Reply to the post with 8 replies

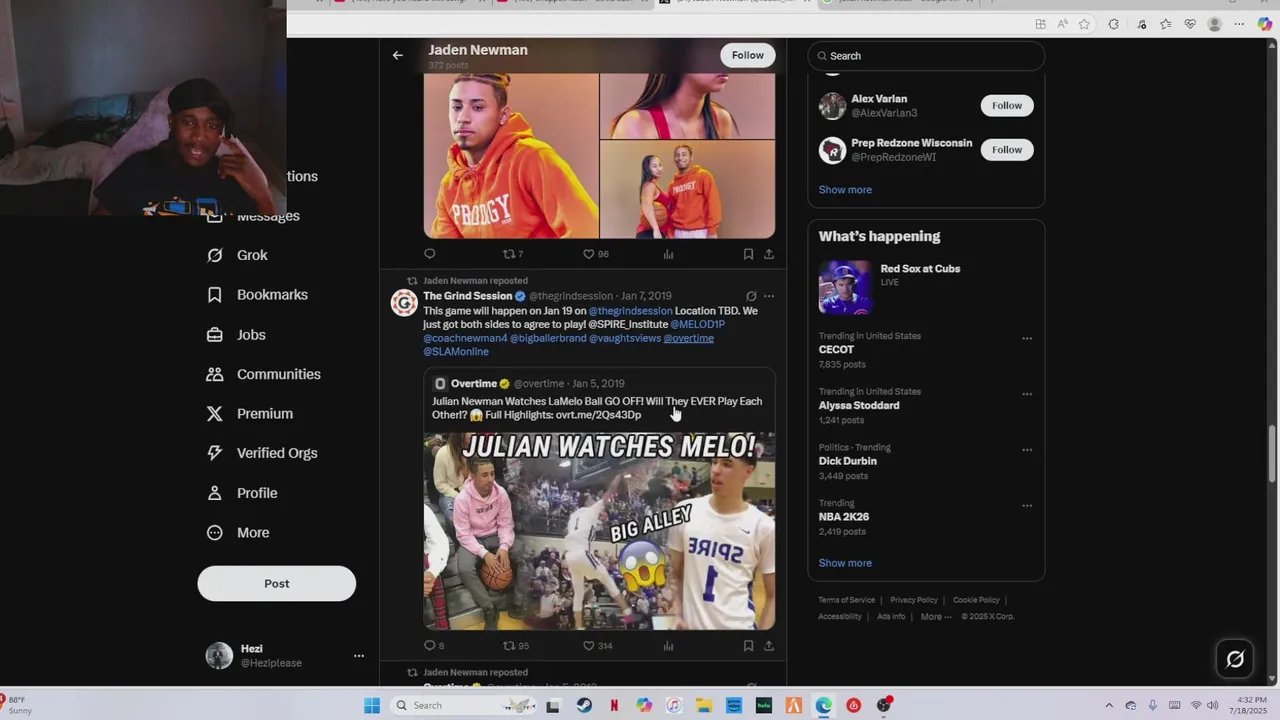tap(434, 646)
